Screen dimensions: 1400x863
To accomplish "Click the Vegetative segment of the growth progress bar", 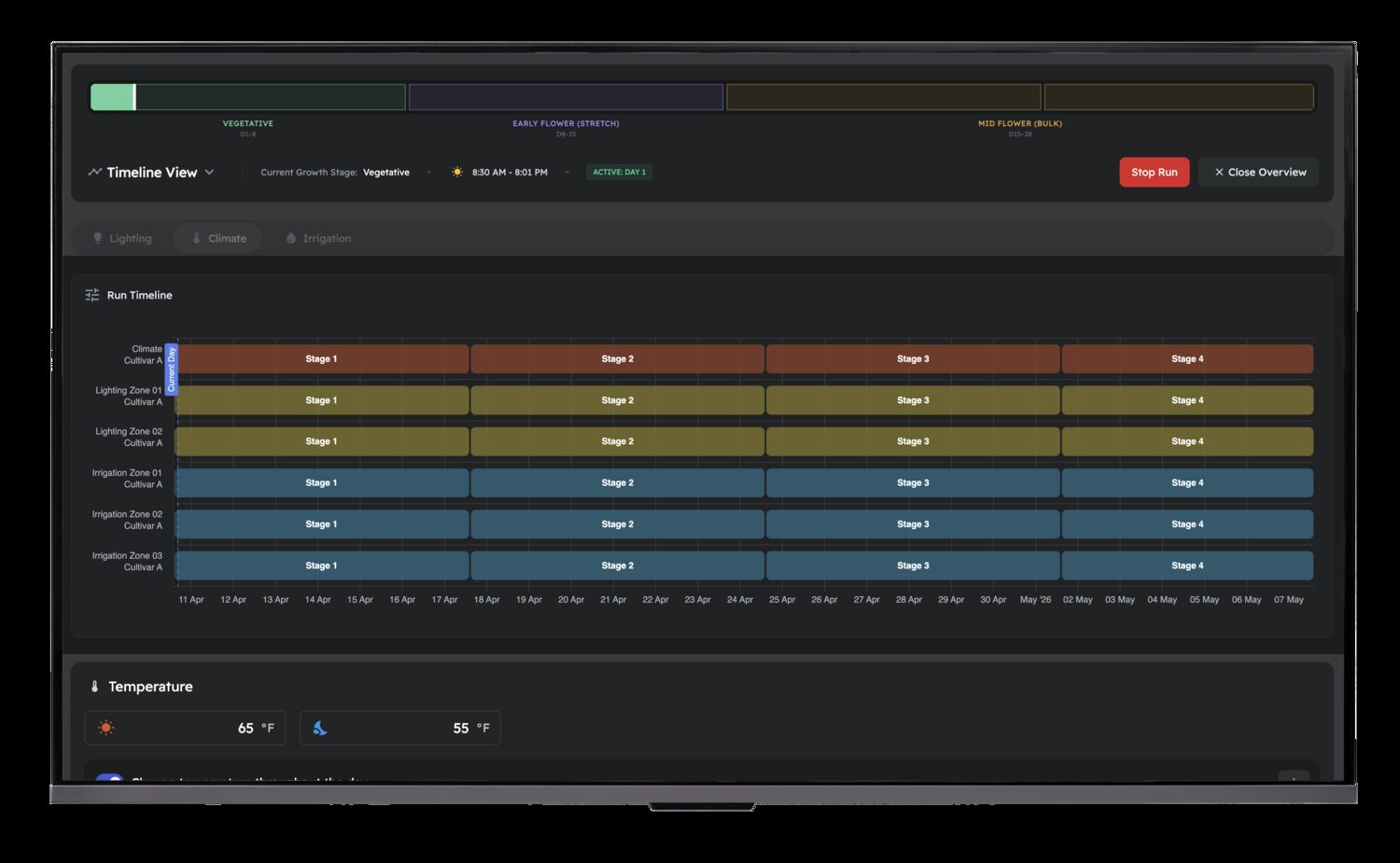I will coord(248,97).
